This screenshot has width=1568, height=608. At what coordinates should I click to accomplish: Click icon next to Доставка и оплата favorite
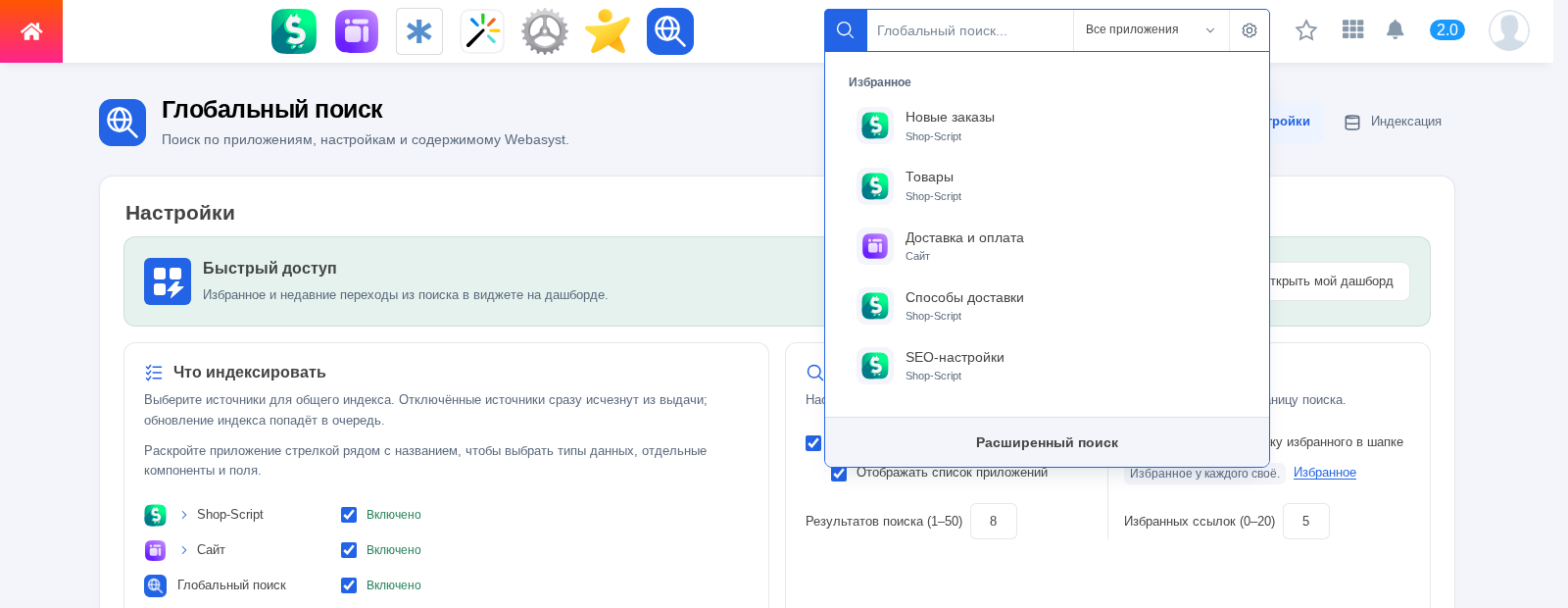click(875, 246)
